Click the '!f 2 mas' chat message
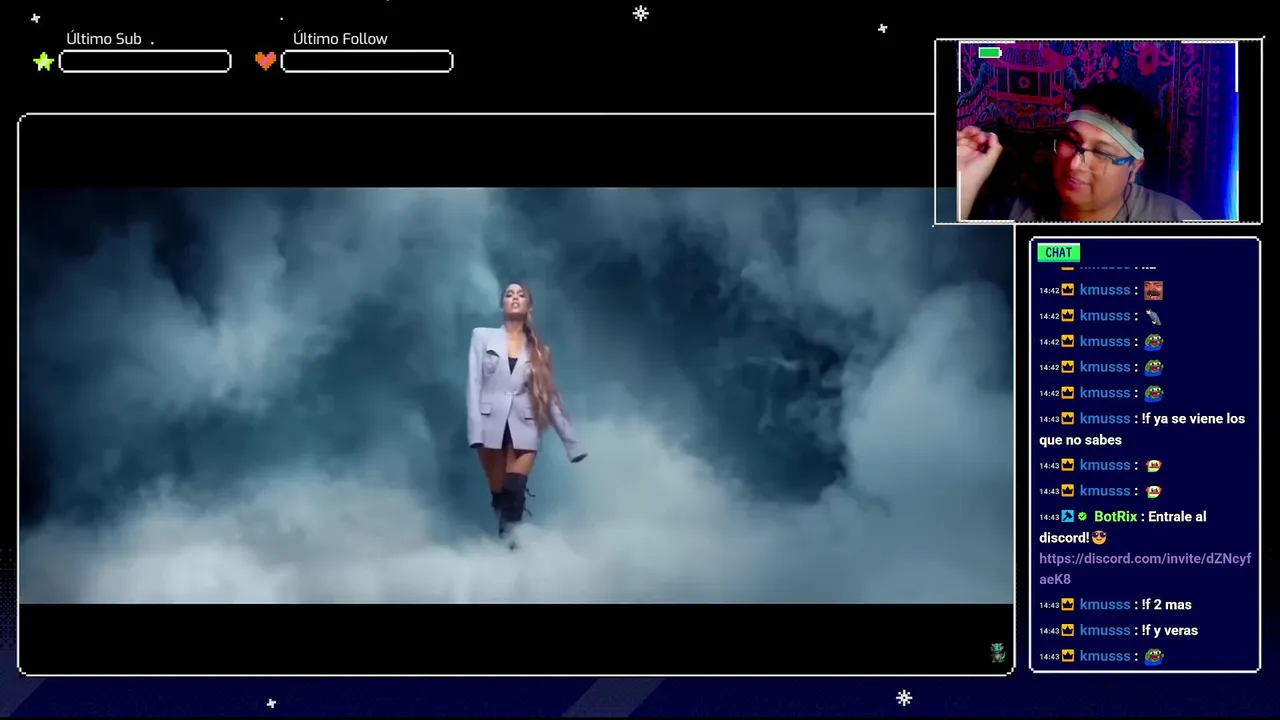1280x720 pixels. pyautogui.click(x=1166, y=605)
